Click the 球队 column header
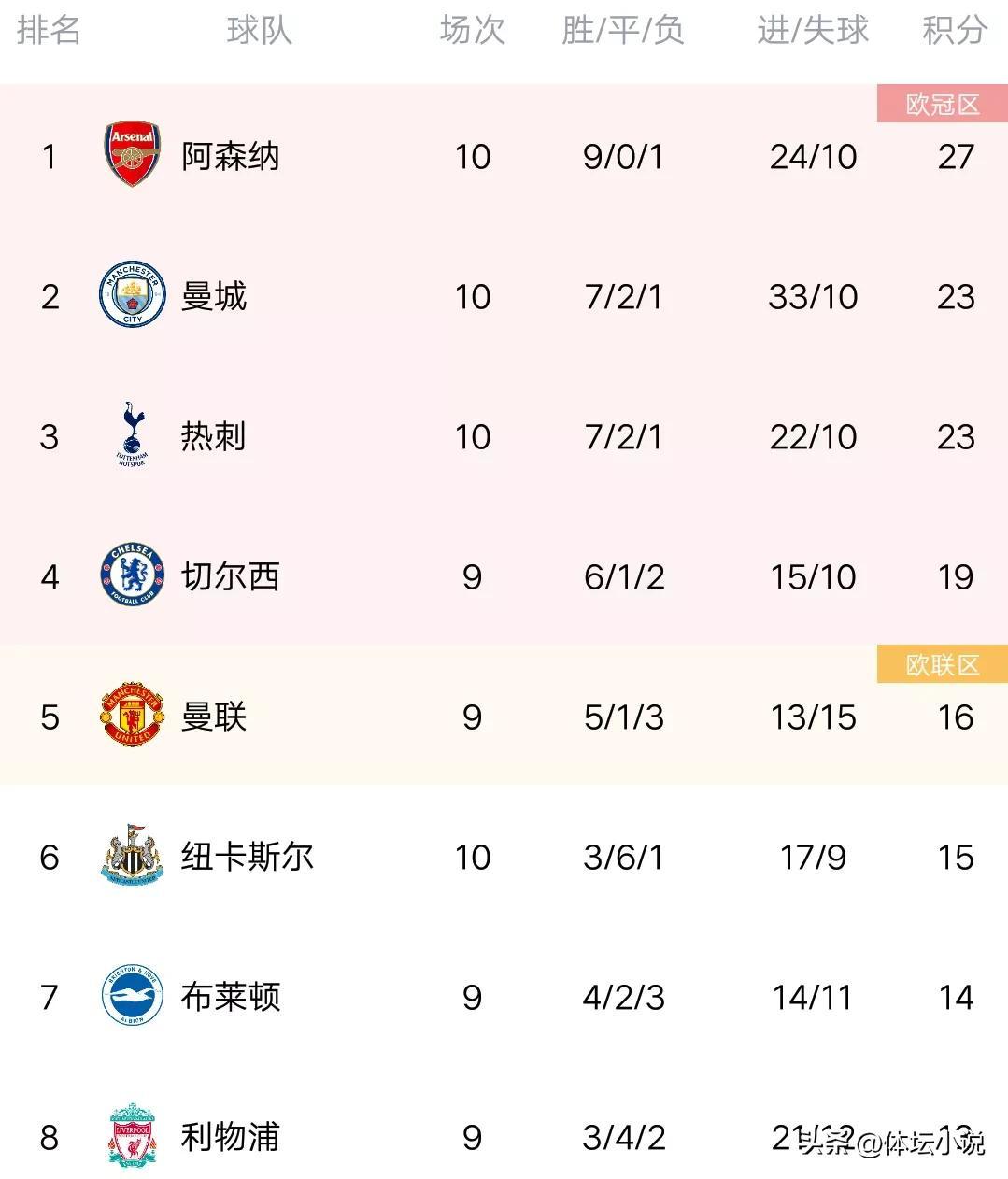 coord(259,30)
